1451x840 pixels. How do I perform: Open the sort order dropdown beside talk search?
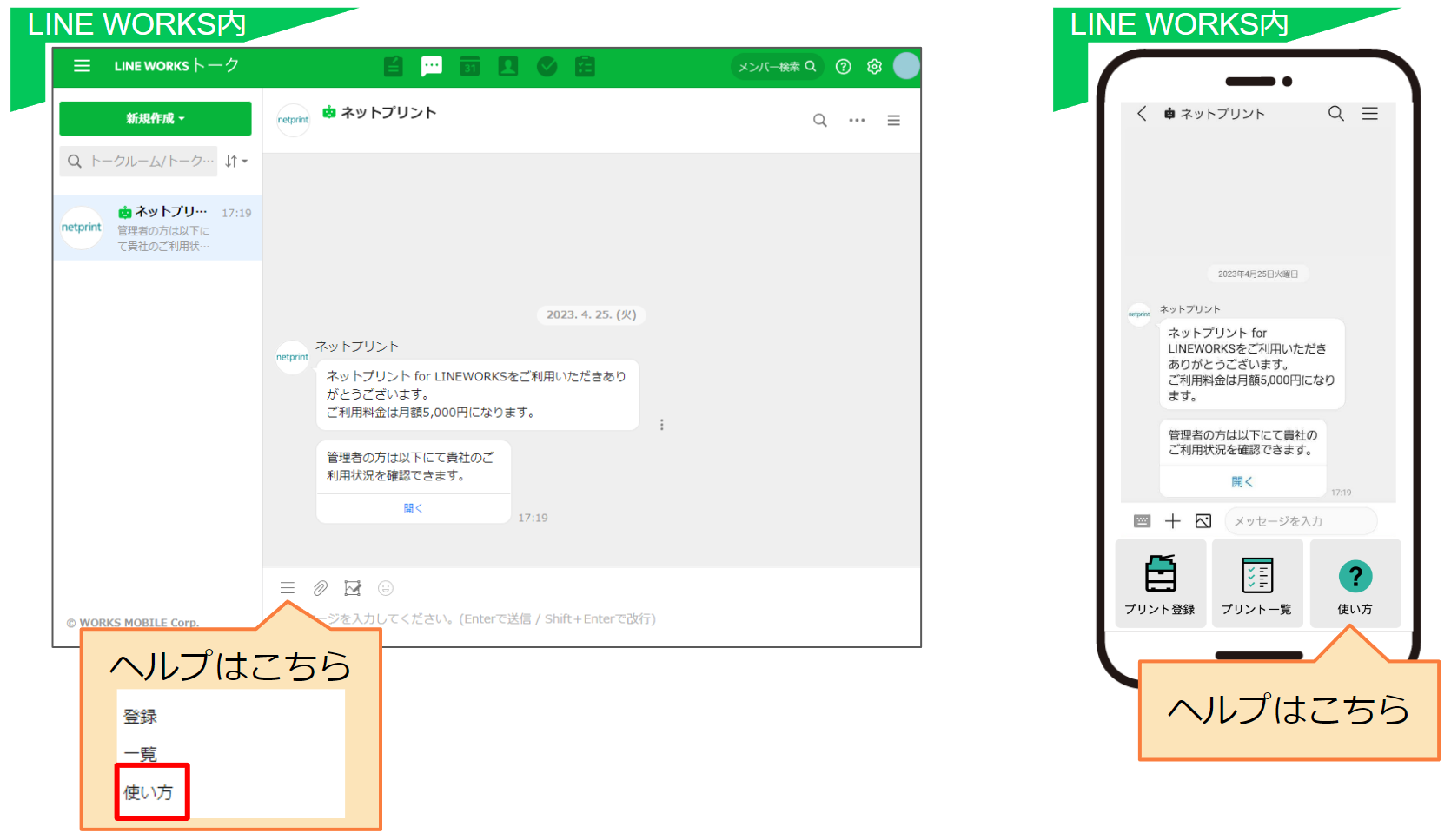click(x=236, y=161)
